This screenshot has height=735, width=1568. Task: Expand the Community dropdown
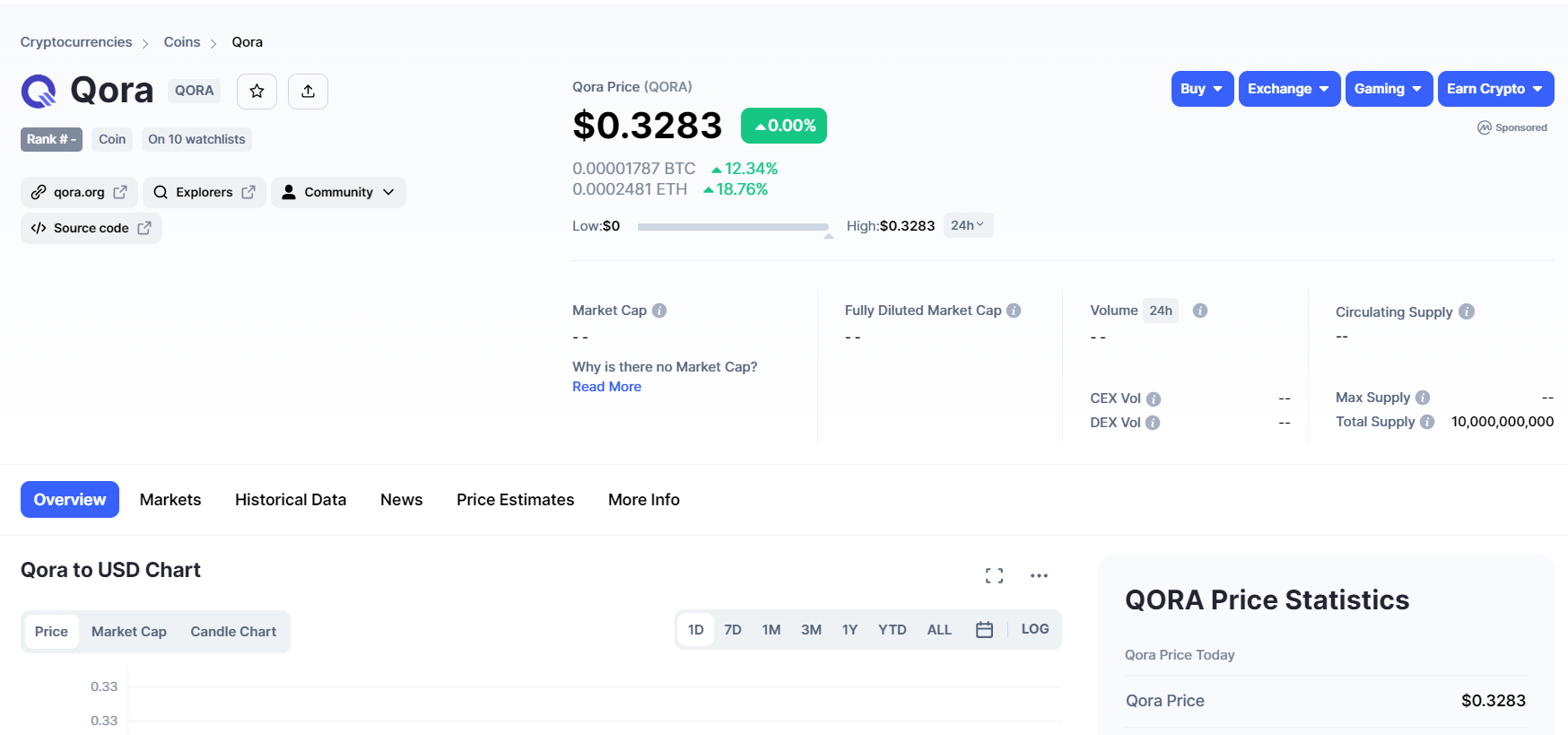click(x=338, y=192)
